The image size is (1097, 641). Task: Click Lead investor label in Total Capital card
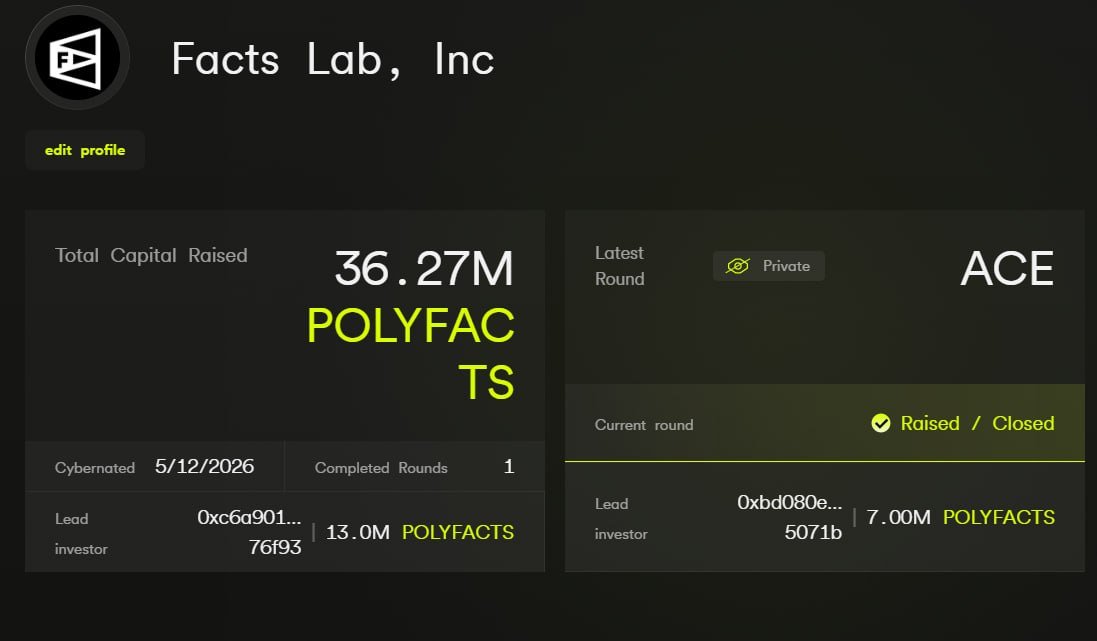pos(81,534)
